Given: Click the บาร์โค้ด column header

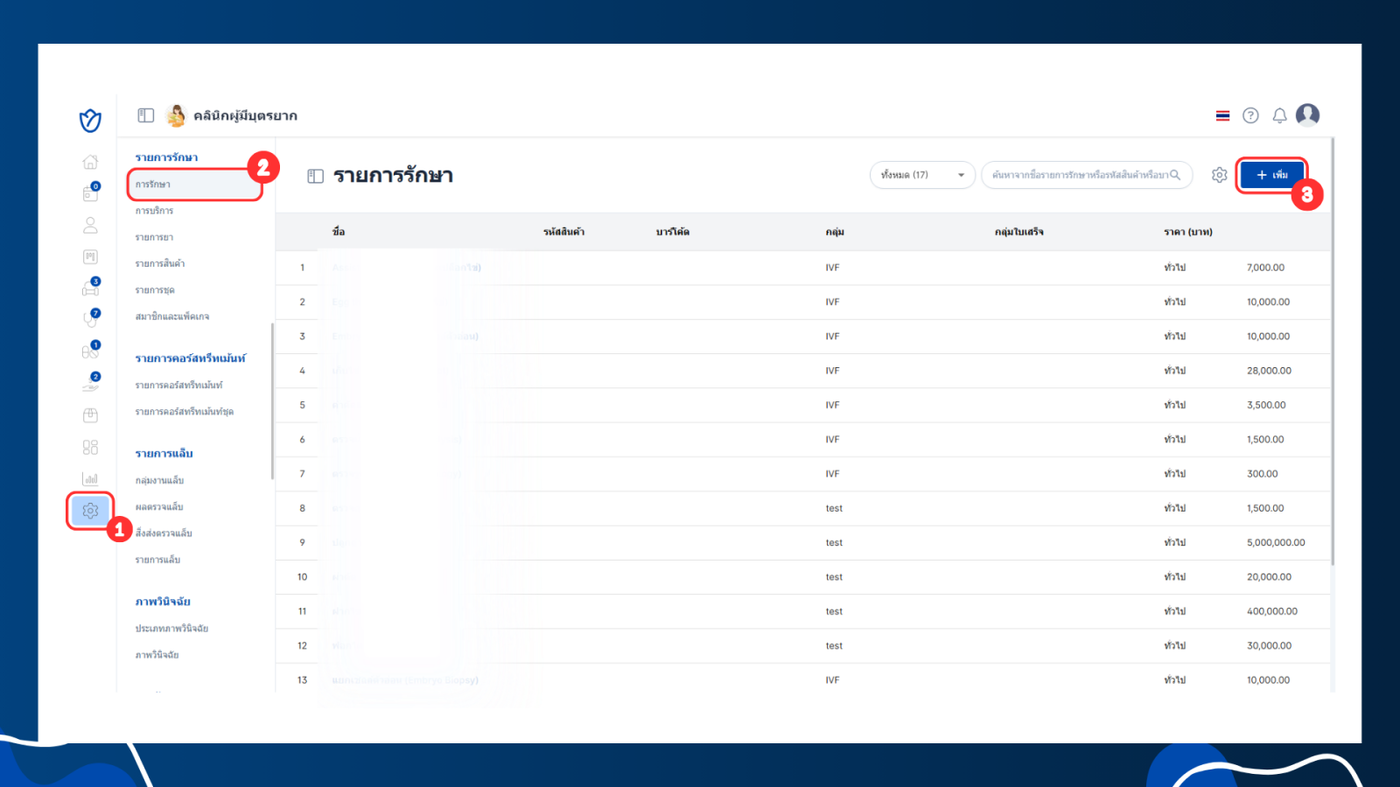Looking at the screenshot, I should [673, 232].
